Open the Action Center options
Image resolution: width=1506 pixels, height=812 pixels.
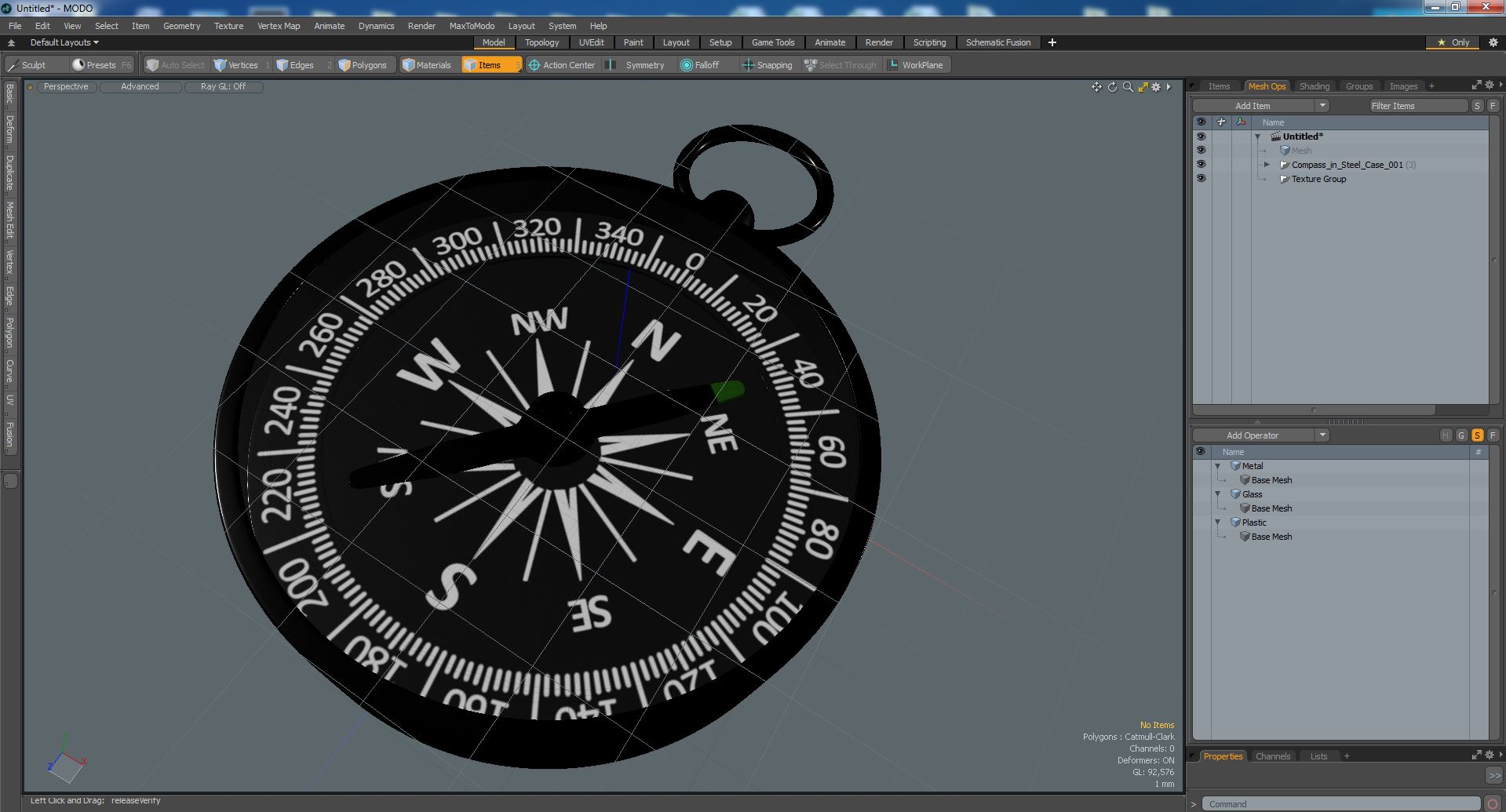point(562,65)
